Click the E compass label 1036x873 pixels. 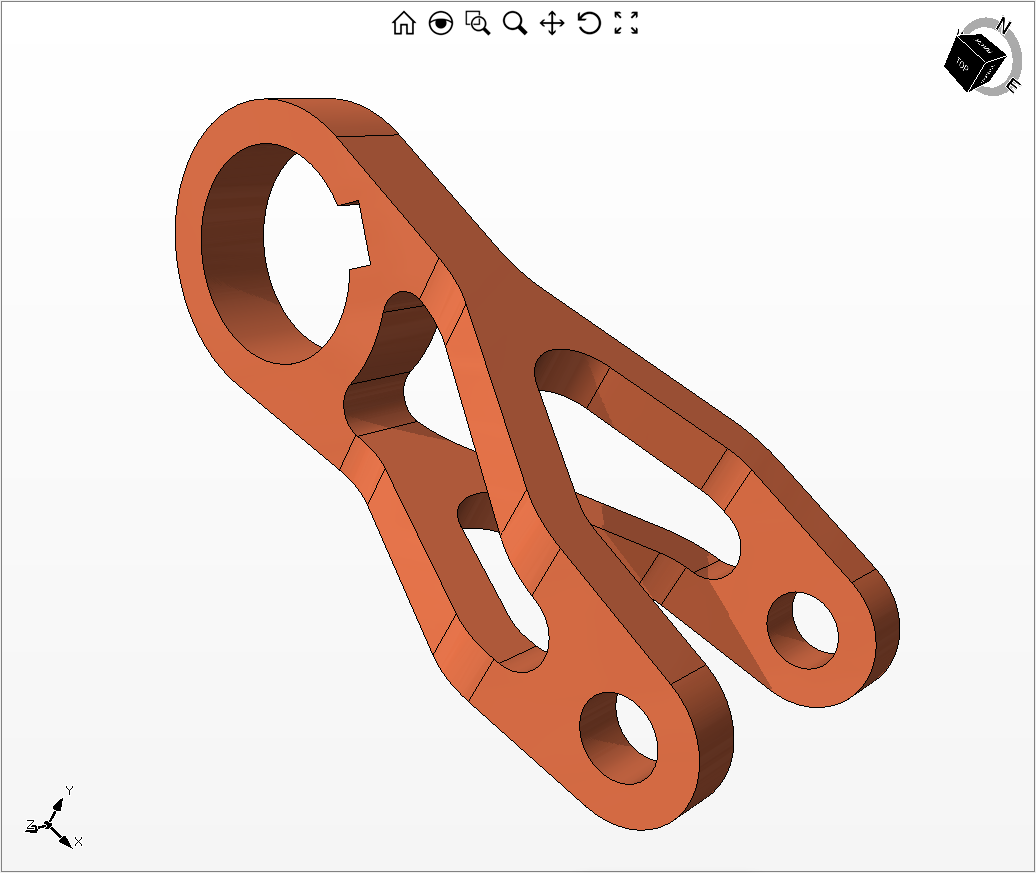(x=1012, y=85)
